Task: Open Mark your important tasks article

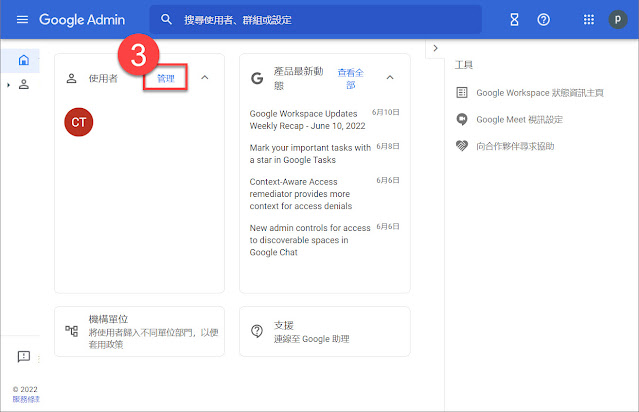Action: point(310,154)
